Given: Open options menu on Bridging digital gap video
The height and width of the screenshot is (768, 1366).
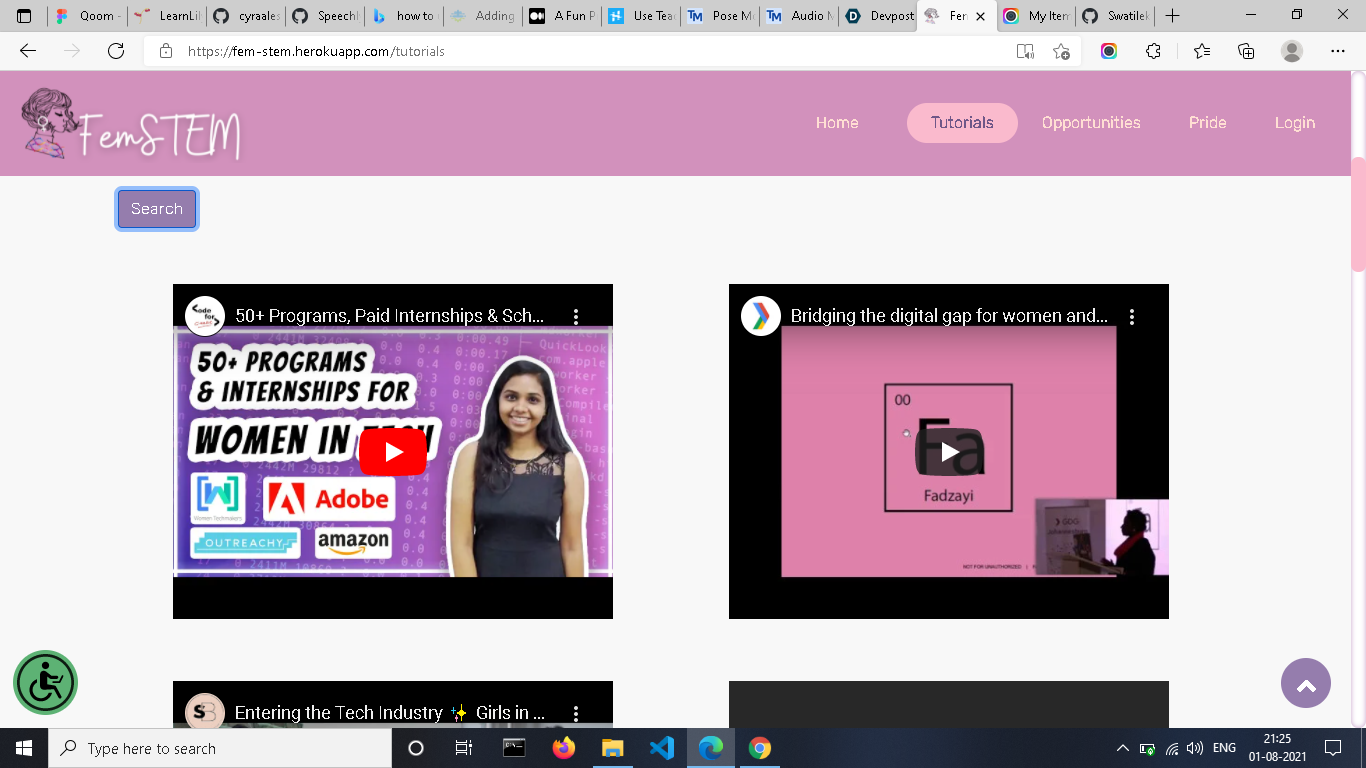Looking at the screenshot, I should click(x=1132, y=316).
